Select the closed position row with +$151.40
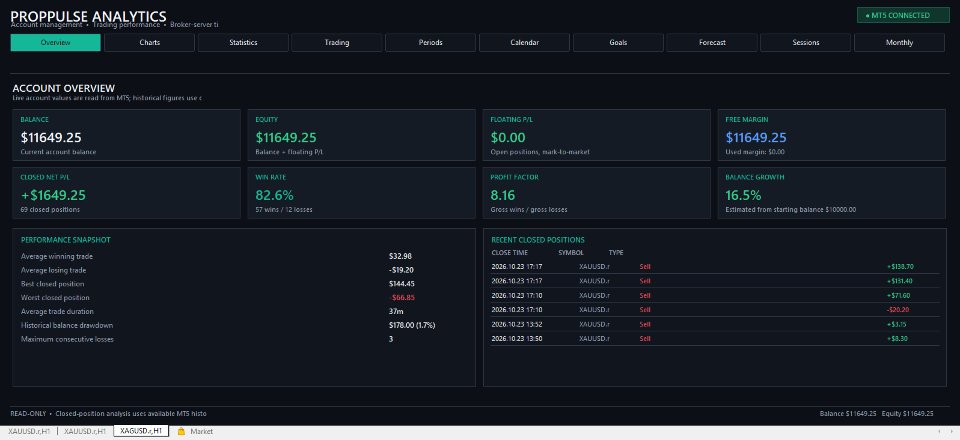Screen dimensions: 960x440 [x=714, y=281]
